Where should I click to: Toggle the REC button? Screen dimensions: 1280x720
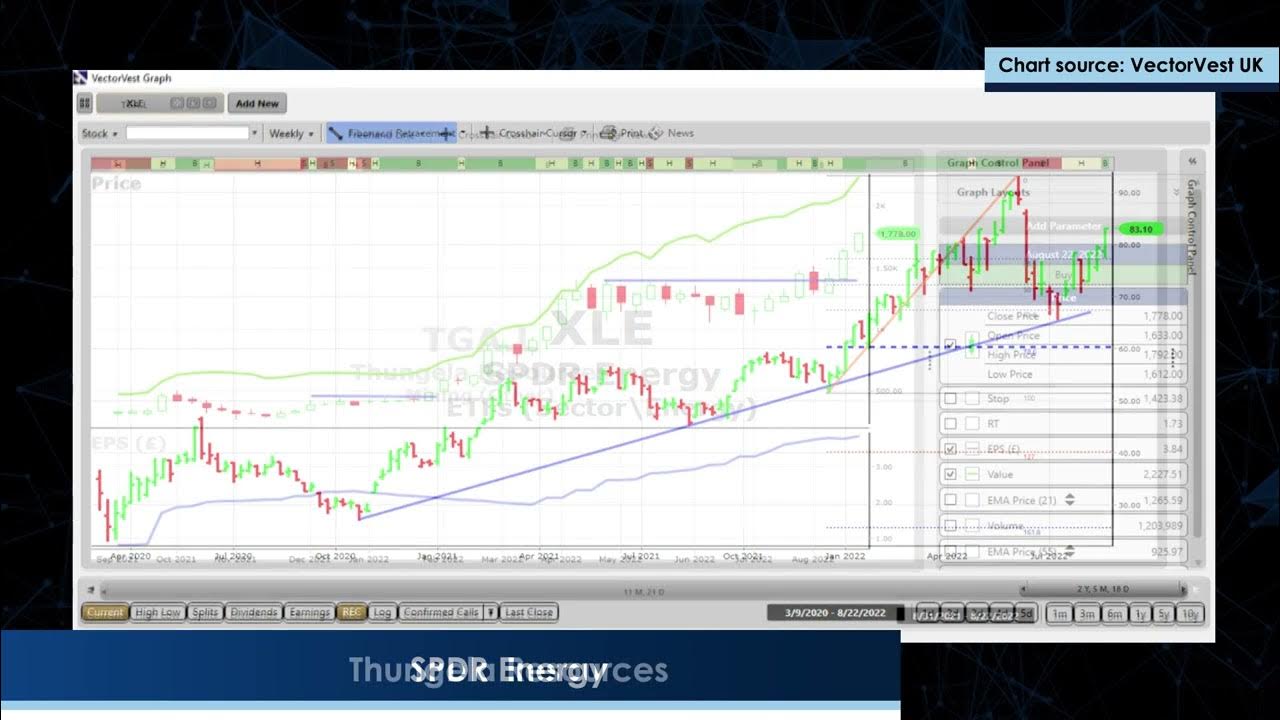point(351,612)
